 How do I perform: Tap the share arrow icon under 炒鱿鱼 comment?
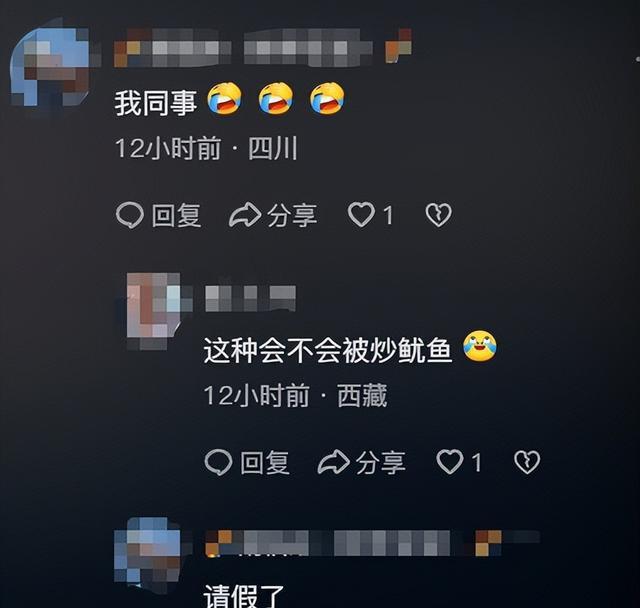pos(333,462)
